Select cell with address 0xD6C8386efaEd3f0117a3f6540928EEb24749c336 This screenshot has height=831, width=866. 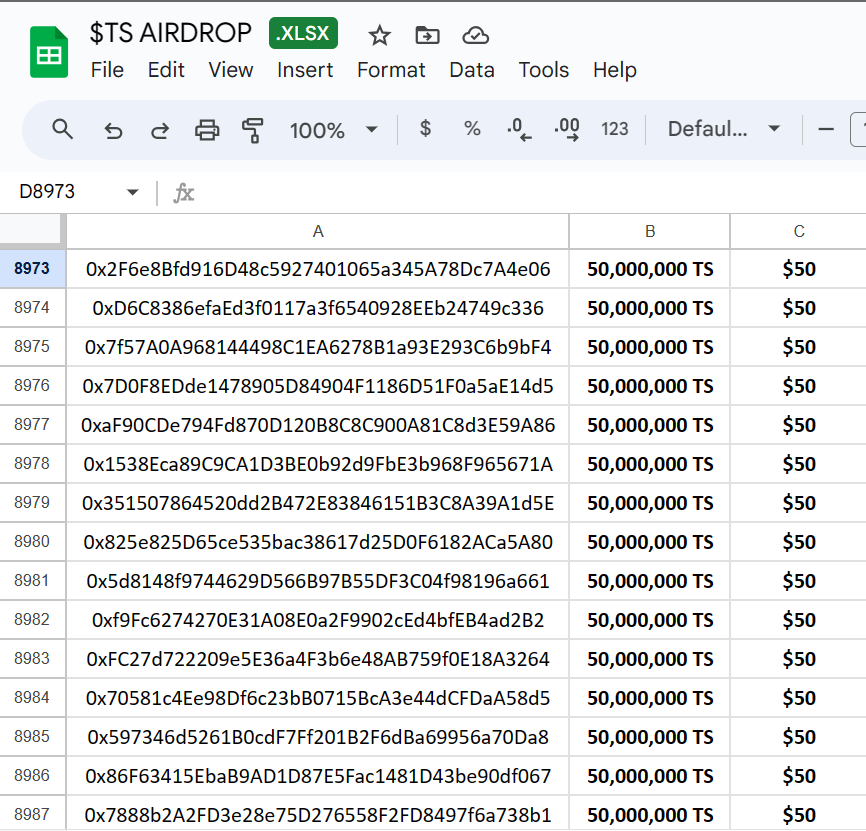318,308
